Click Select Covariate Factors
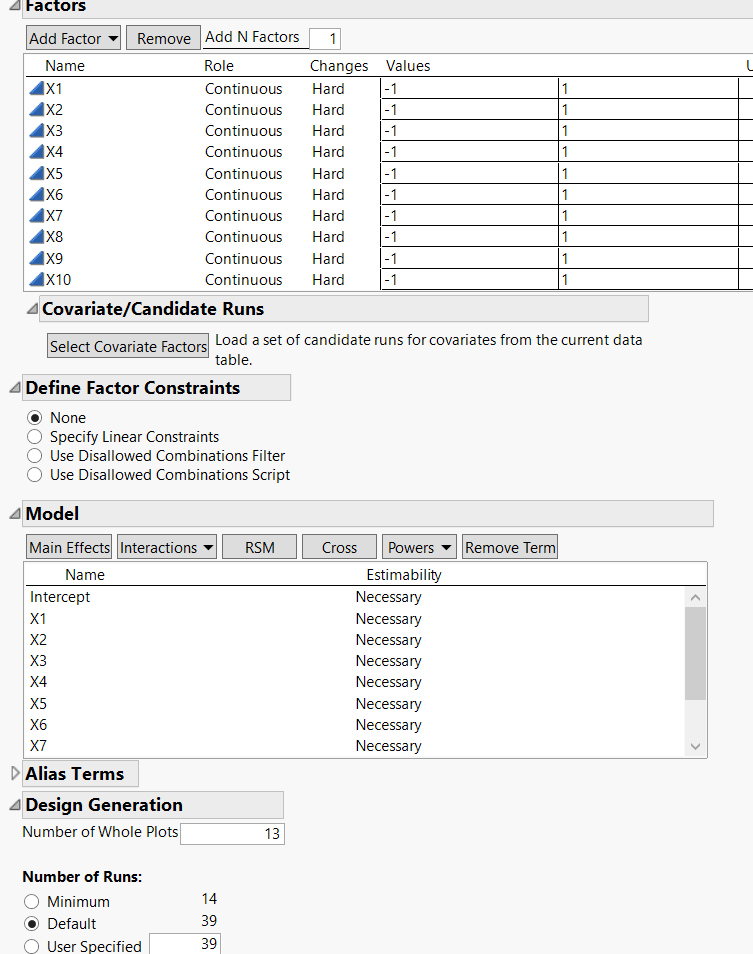Image resolution: width=753 pixels, height=954 pixels. point(127,345)
